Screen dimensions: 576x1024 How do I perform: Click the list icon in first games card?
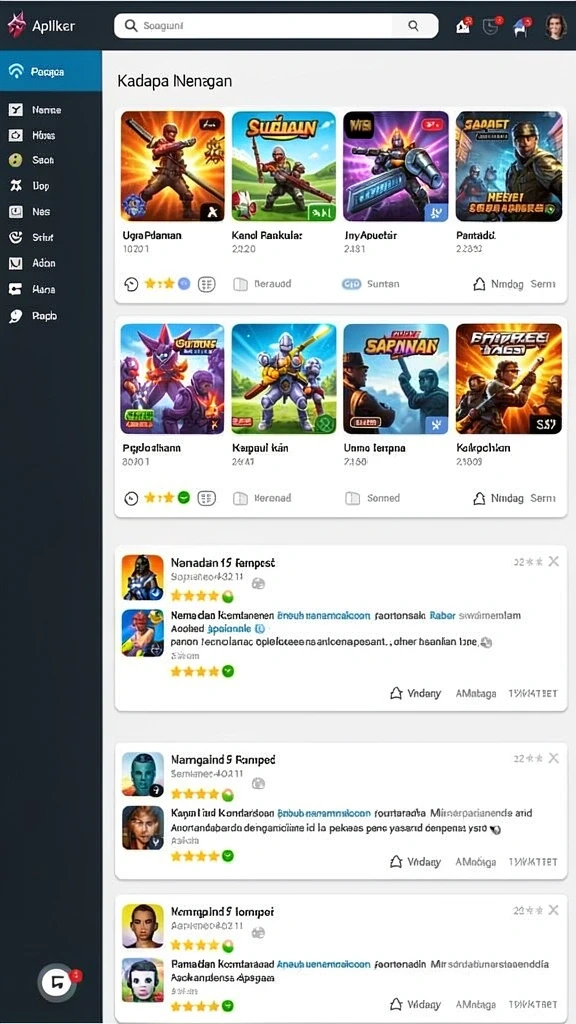click(x=206, y=284)
